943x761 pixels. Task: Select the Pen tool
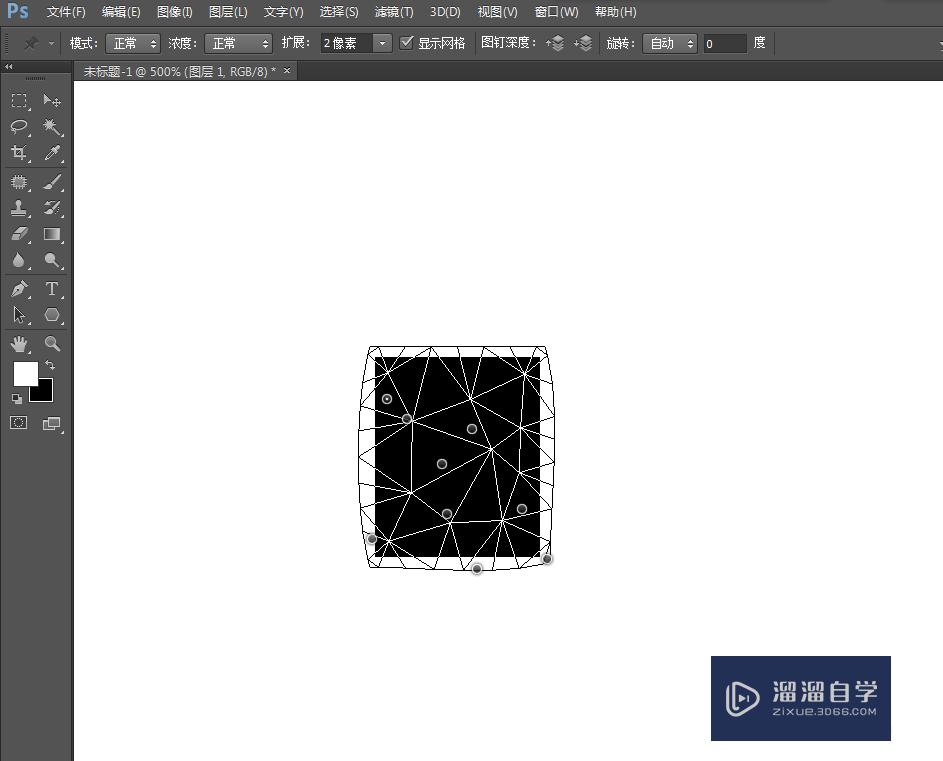19,289
